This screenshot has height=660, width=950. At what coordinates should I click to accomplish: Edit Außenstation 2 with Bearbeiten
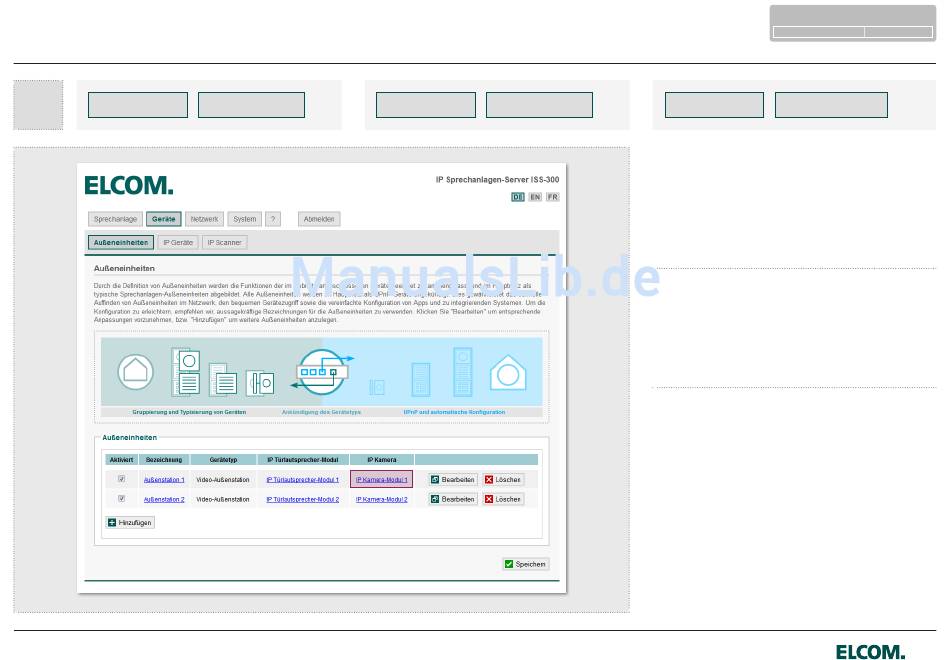[453, 499]
